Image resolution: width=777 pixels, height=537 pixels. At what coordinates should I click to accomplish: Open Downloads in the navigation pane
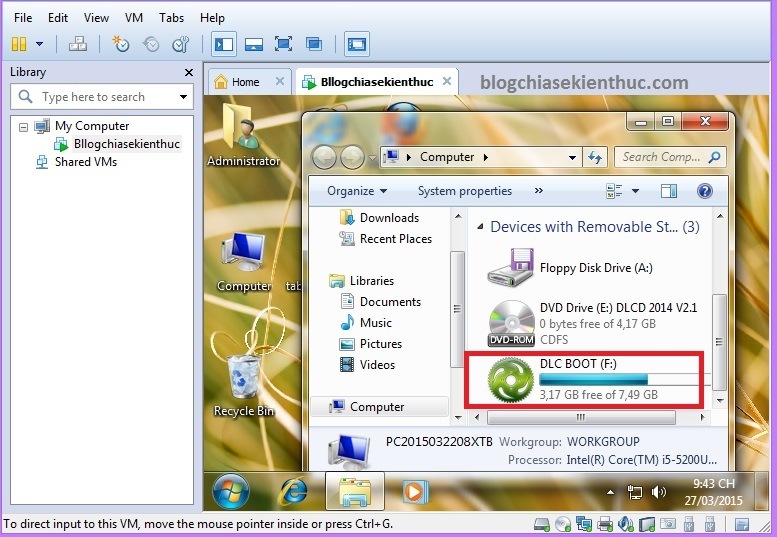(380, 218)
